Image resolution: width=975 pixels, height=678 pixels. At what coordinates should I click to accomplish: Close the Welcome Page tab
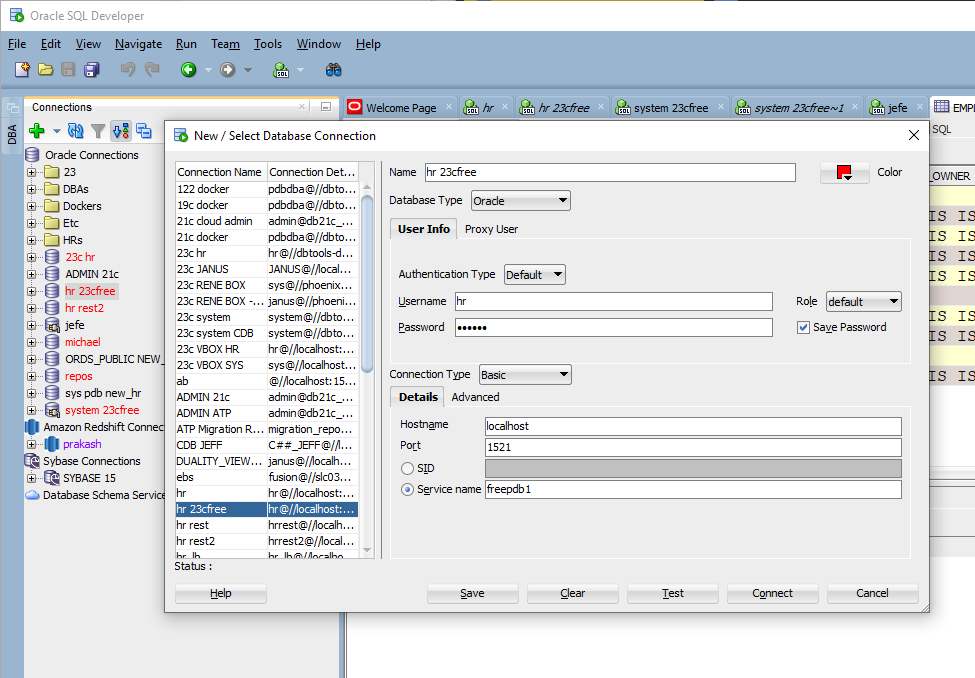click(x=449, y=107)
